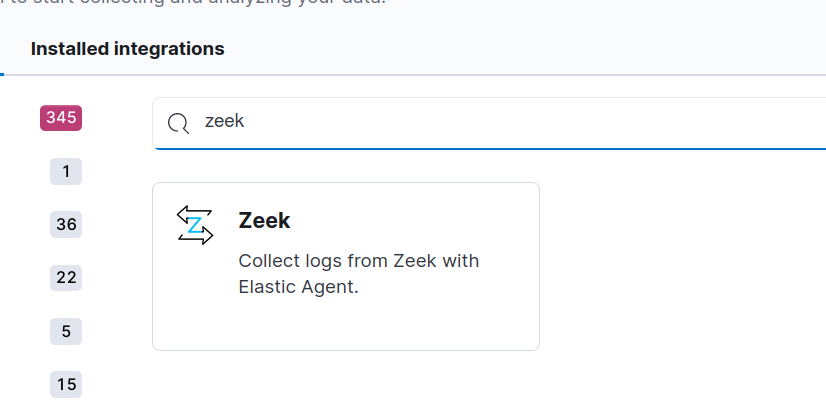Click the Zeek arrows logo icon
The image size is (826, 408).
pyautogui.click(x=195, y=225)
